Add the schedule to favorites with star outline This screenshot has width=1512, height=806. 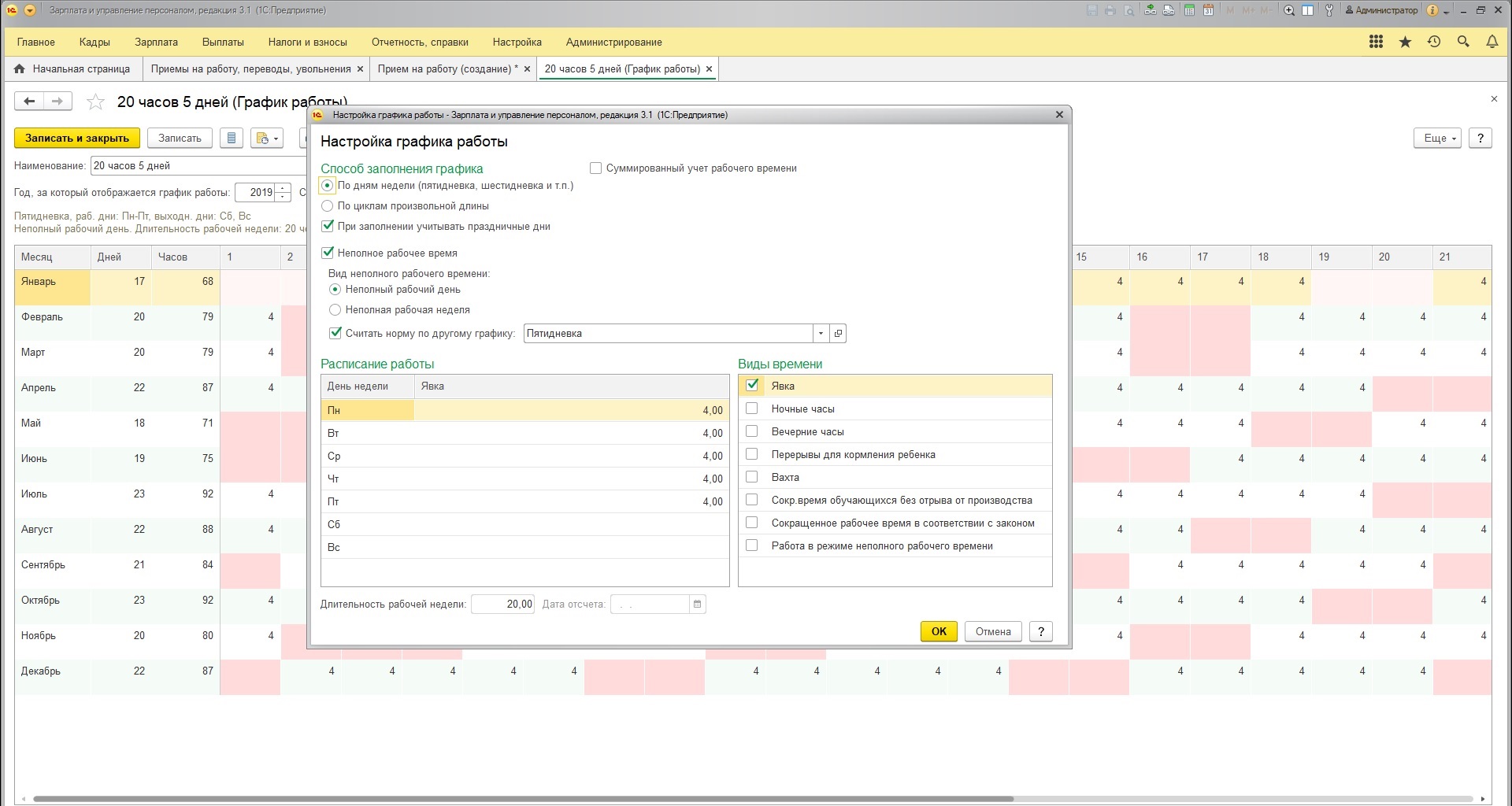tap(95, 102)
